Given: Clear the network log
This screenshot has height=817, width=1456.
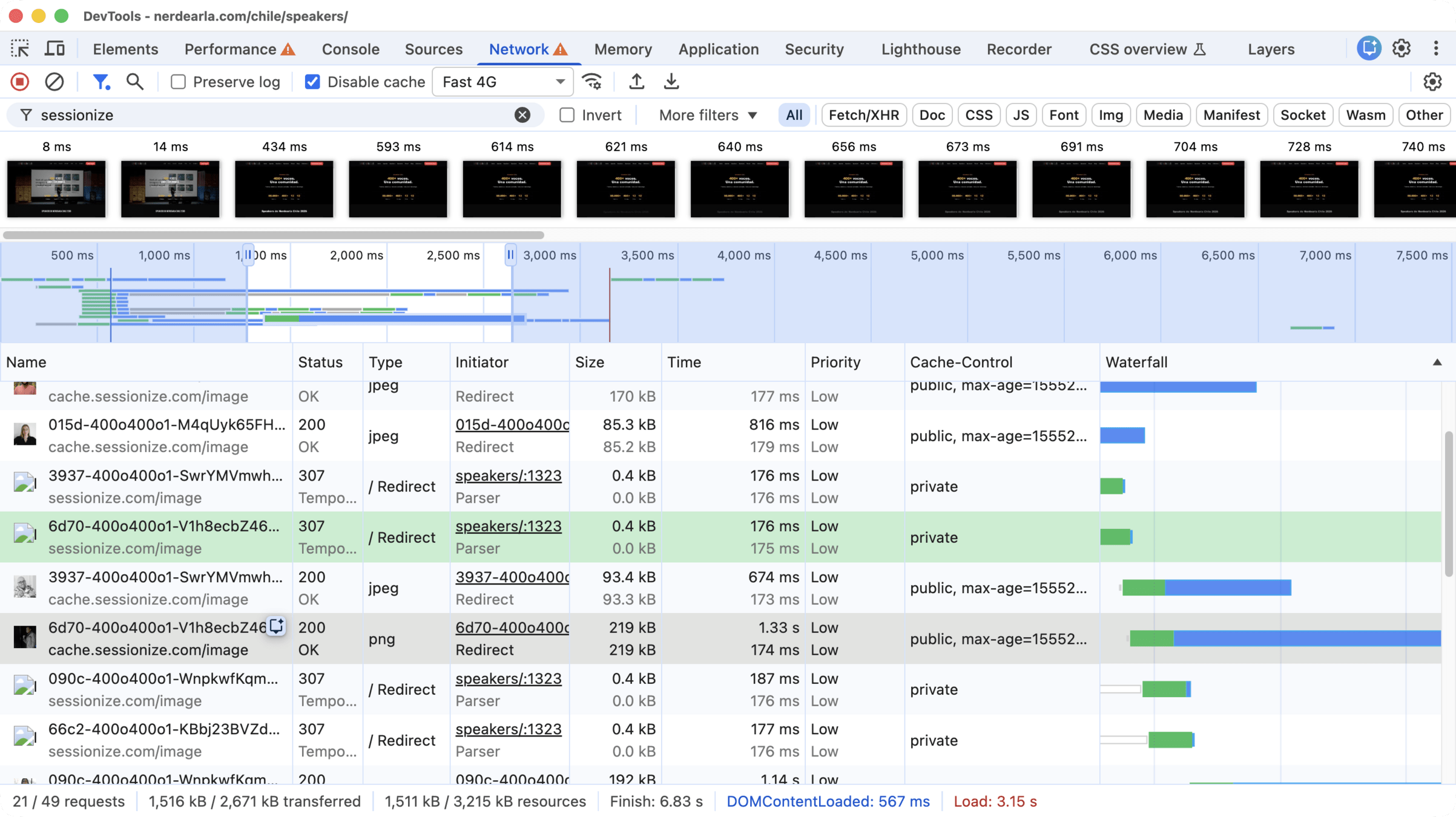Looking at the screenshot, I should 54,82.
